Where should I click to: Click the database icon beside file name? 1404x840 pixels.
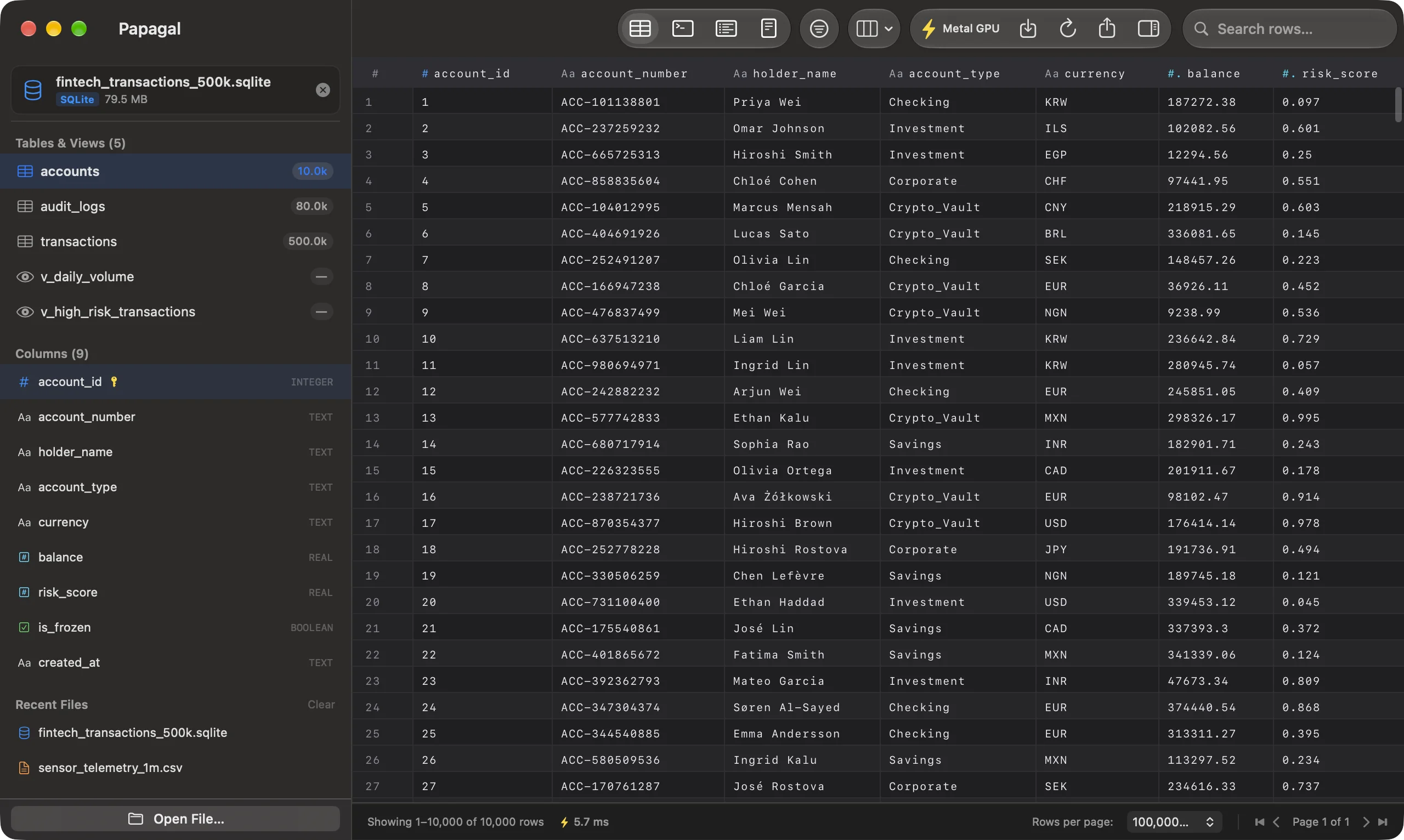33,90
